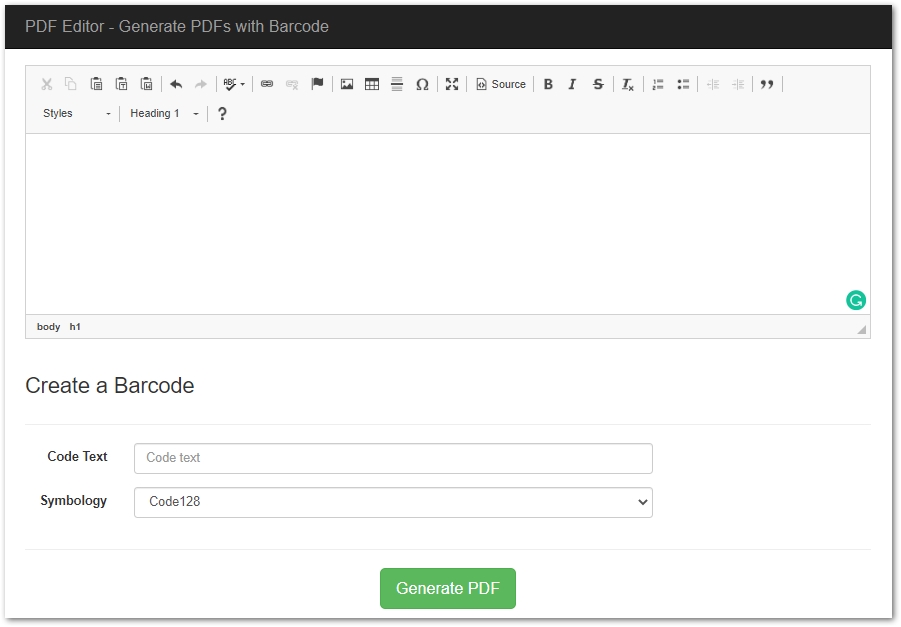
Task: Insert a hyperlink using the chain icon
Action: (x=266, y=84)
